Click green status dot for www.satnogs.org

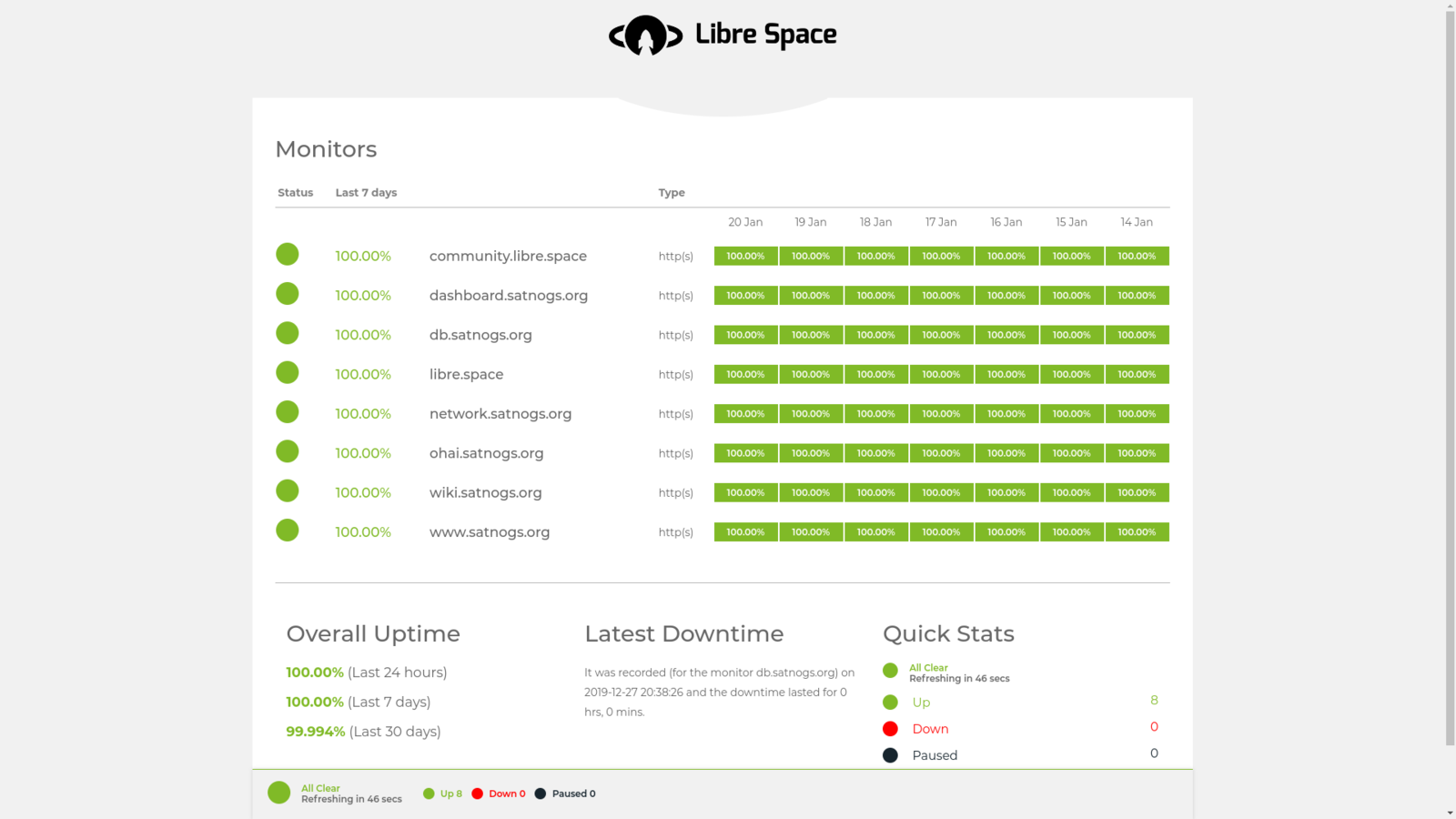(288, 531)
